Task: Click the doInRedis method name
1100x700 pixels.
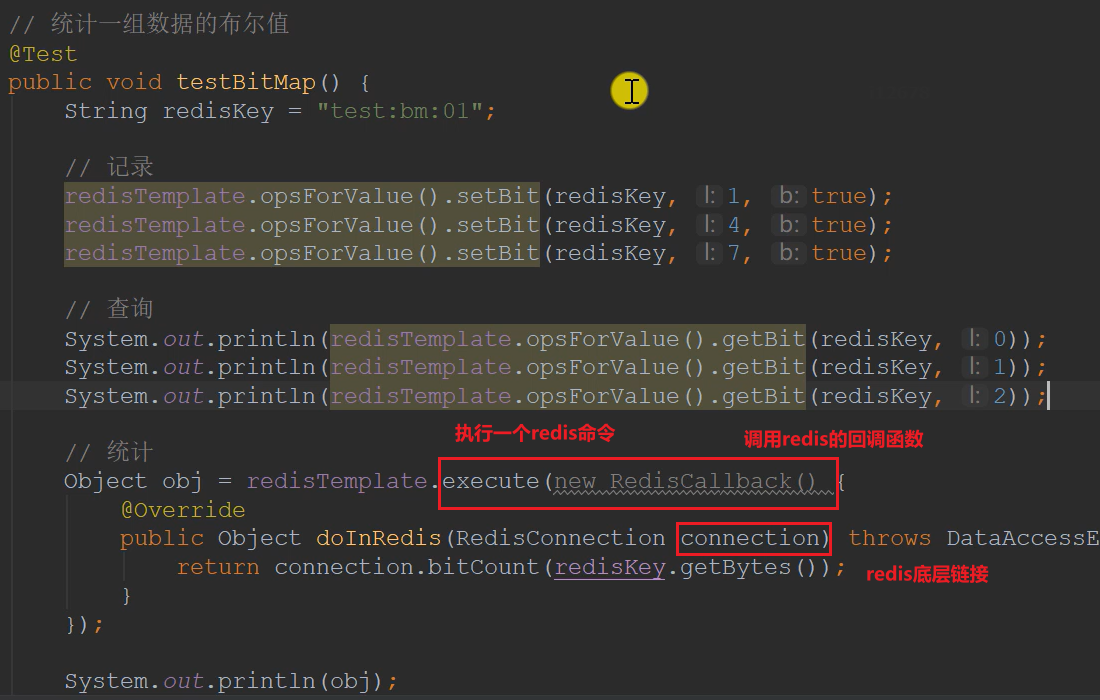Action: click(378, 538)
